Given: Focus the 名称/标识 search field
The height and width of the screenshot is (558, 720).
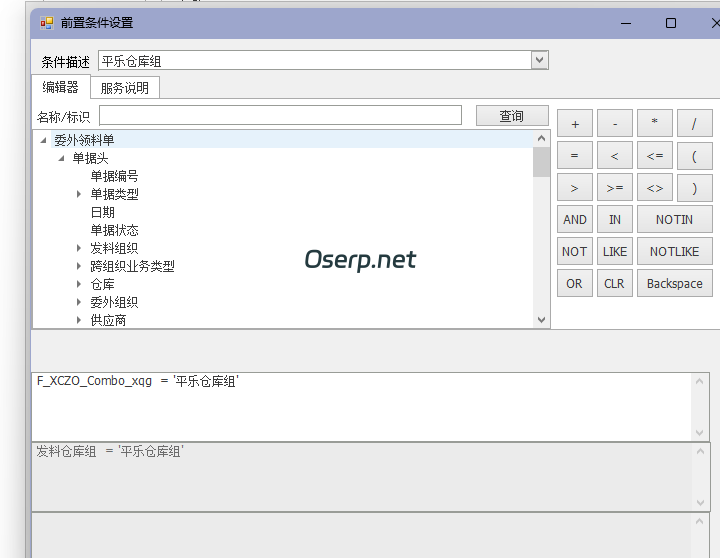Looking at the screenshot, I should click(x=280, y=115).
